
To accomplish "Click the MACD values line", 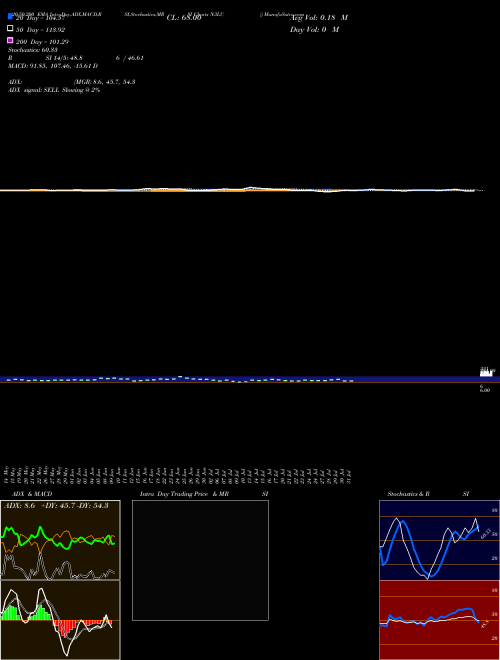I will (53, 66).
